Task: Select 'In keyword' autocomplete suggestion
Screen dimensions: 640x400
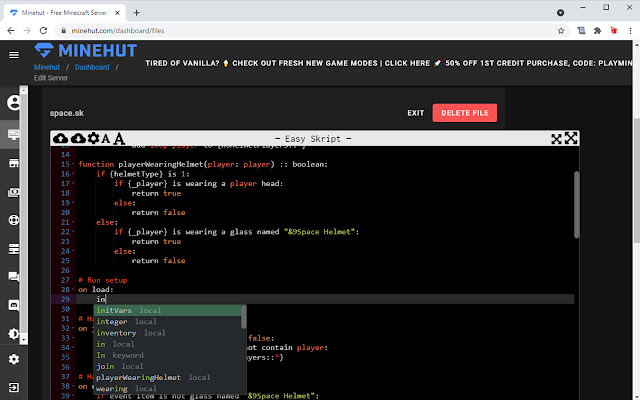Action: [x=167, y=355]
